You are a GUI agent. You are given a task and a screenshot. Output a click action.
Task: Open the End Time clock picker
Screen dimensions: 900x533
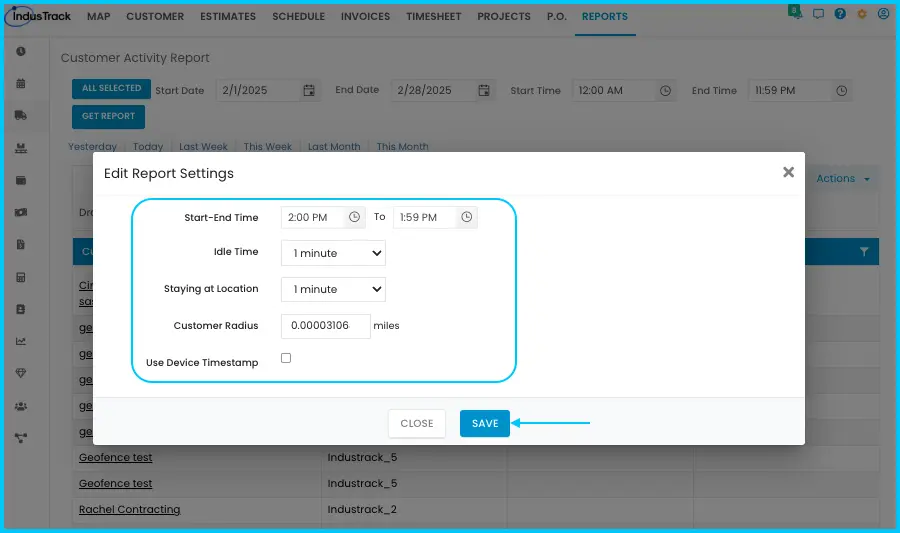841,91
